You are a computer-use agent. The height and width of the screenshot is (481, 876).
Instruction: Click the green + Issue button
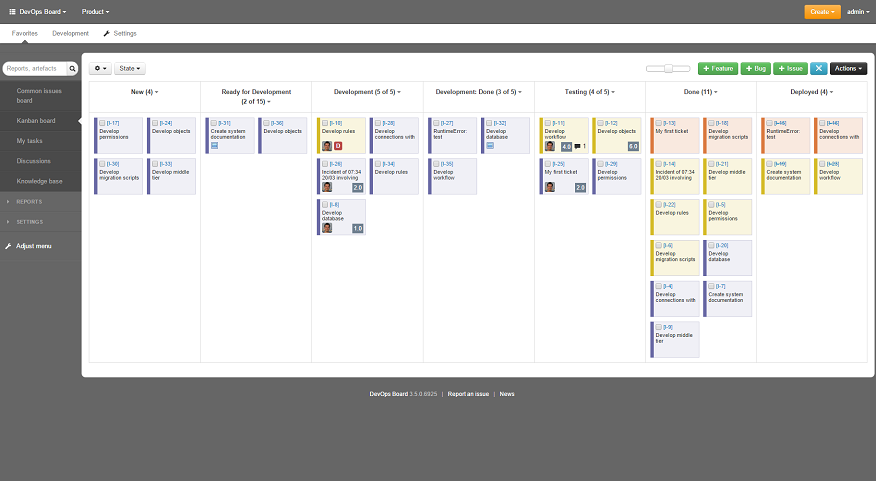point(791,68)
